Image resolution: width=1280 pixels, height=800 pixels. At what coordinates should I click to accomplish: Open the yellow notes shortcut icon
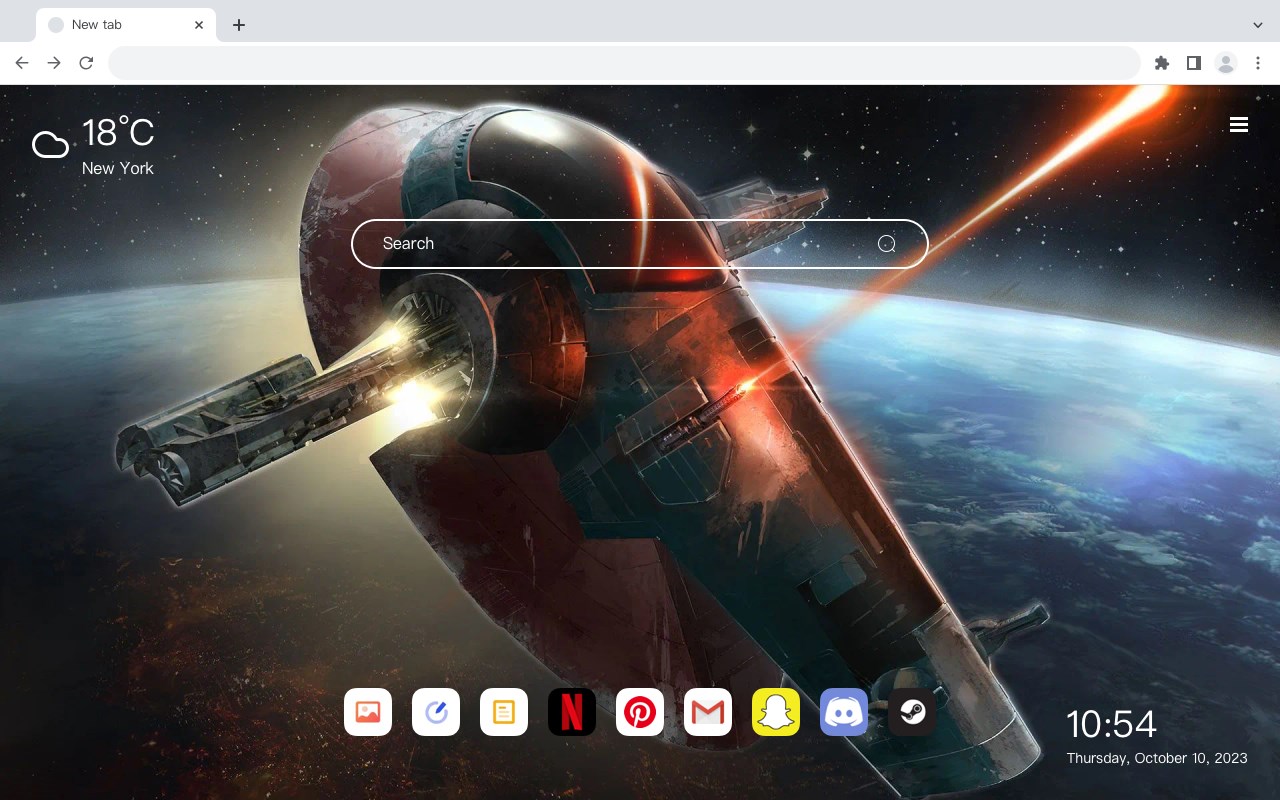coord(504,712)
